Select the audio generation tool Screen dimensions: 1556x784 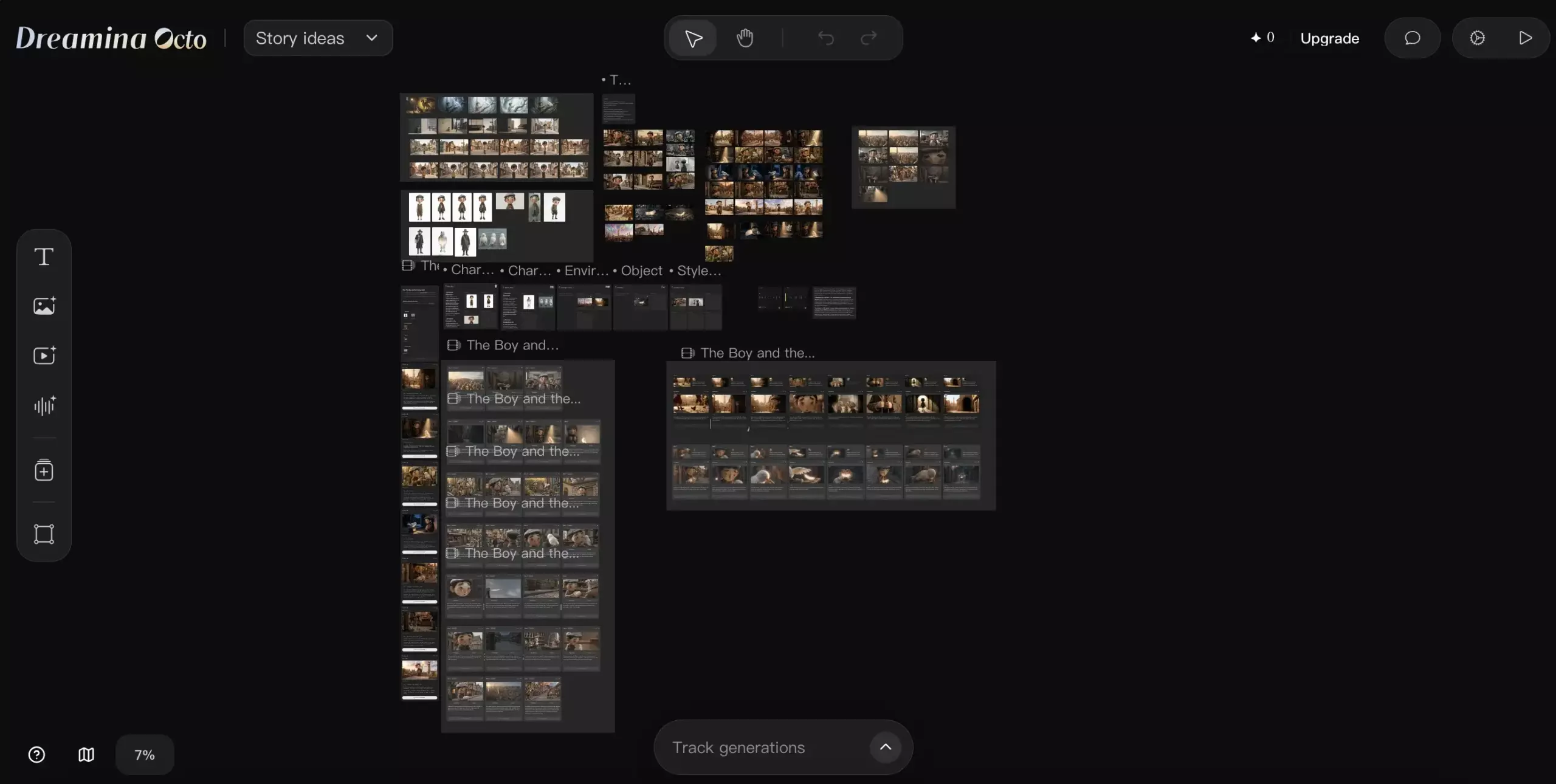pyautogui.click(x=44, y=405)
